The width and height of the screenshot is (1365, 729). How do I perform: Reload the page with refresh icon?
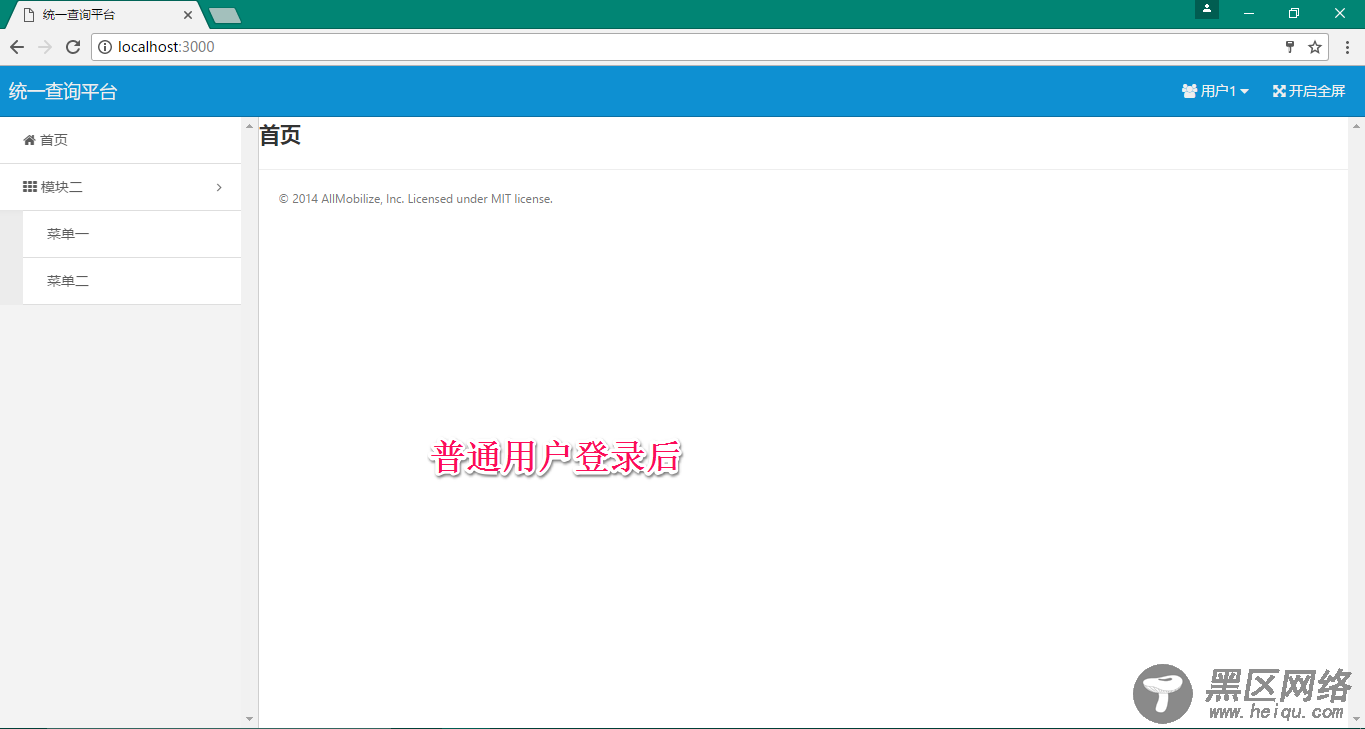[73, 47]
